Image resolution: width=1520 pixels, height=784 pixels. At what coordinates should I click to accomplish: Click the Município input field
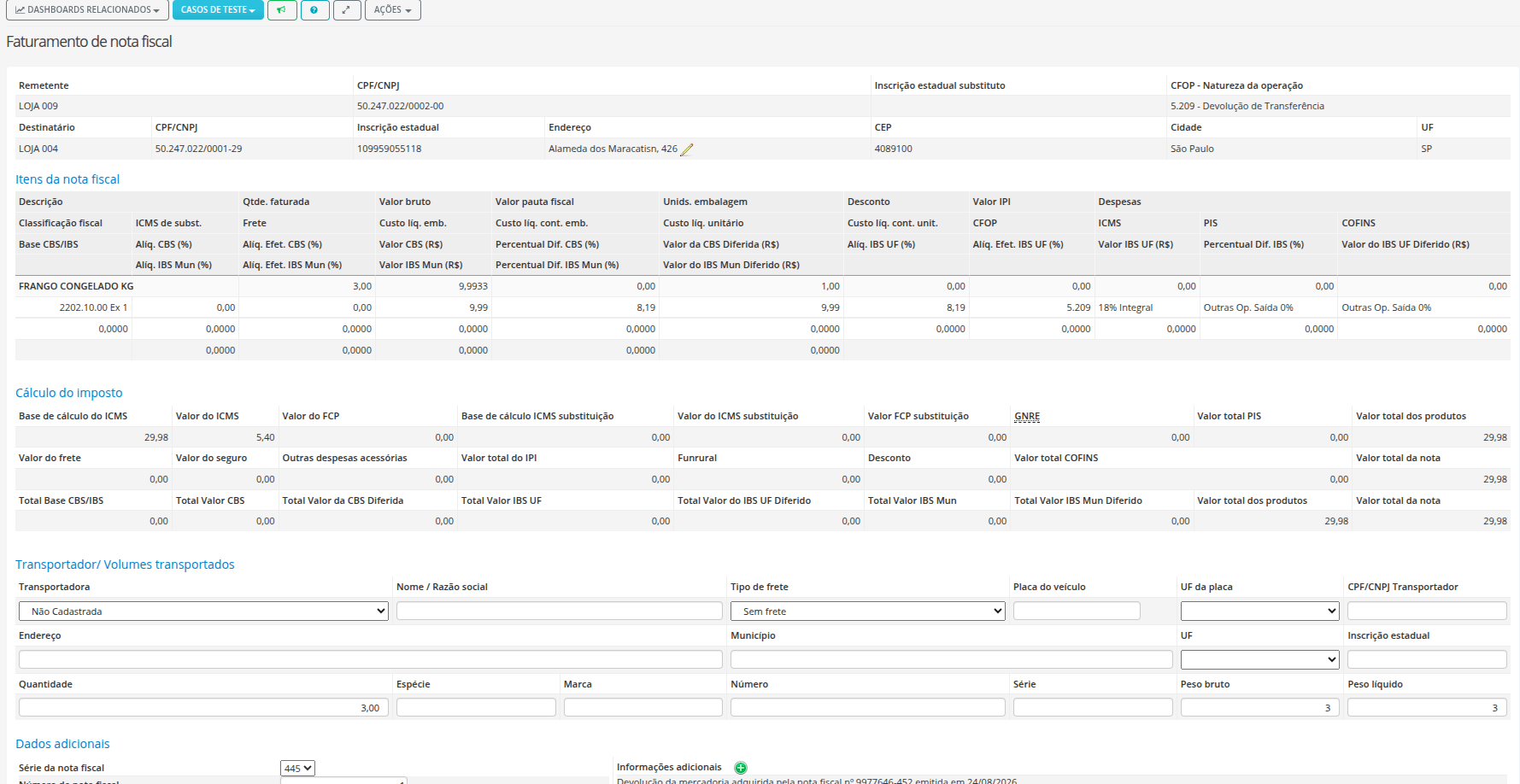[x=952, y=660]
